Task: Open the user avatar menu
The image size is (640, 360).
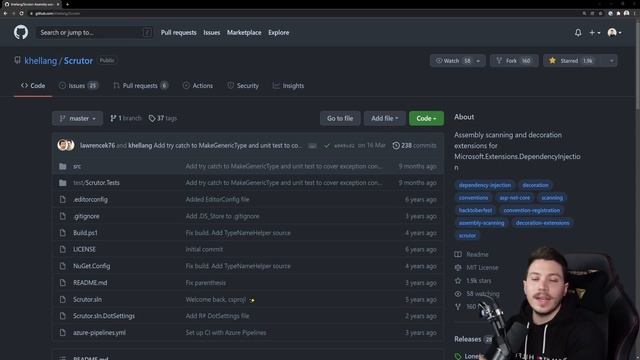Action: tap(614, 33)
